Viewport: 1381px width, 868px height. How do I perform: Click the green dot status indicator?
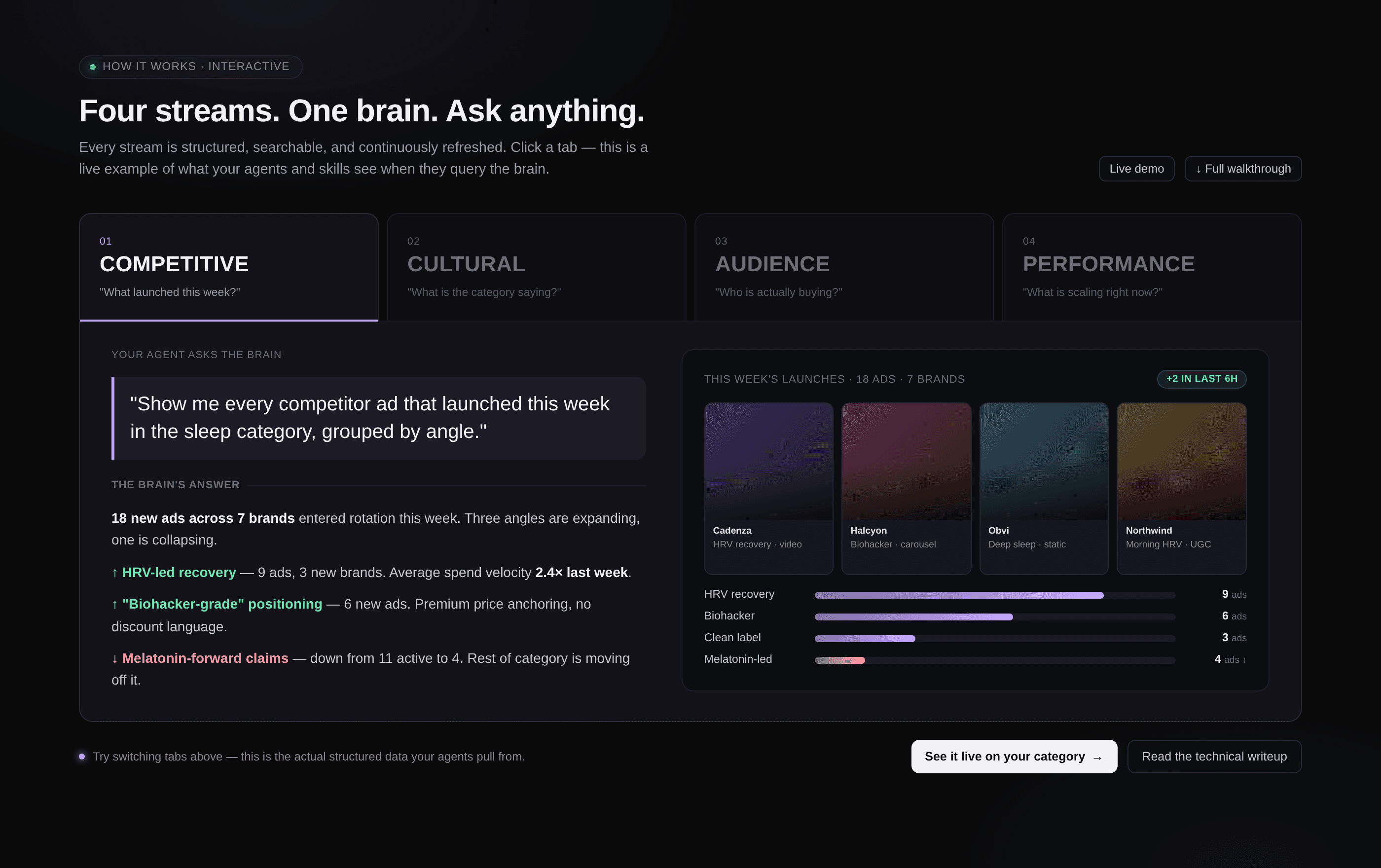tap(93, 67)
